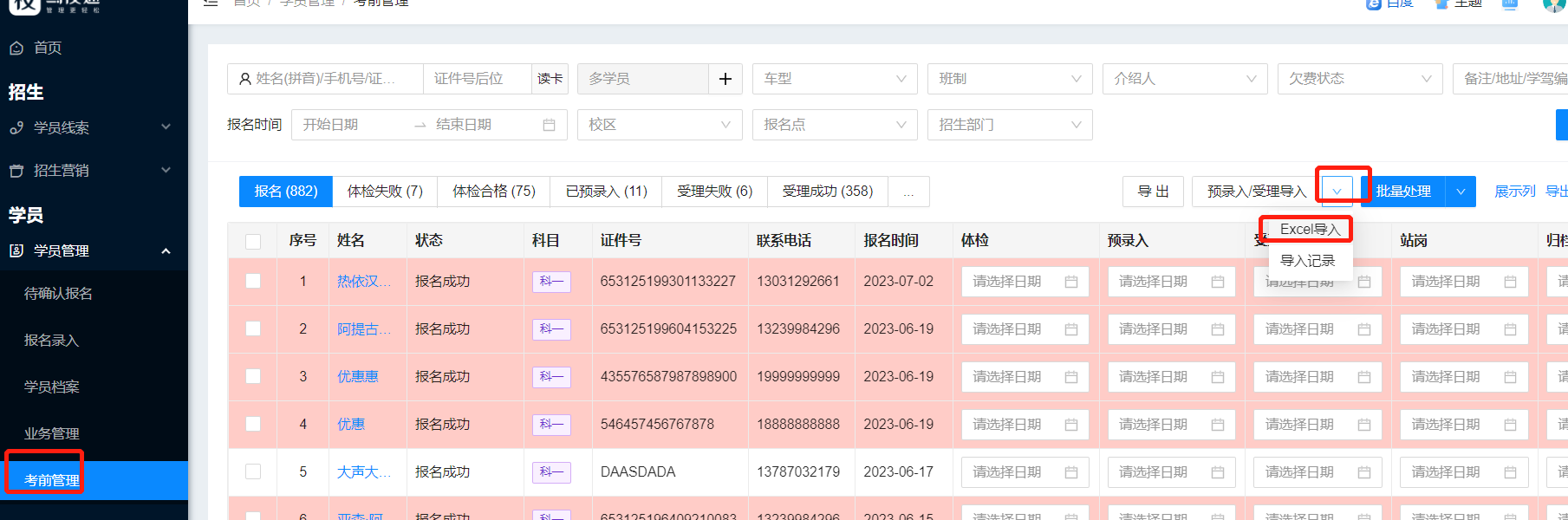The width and height of the screenshot is (1568, 520).
Task: Open the 介绍人 dropdown
Action: pos(1185,79)
